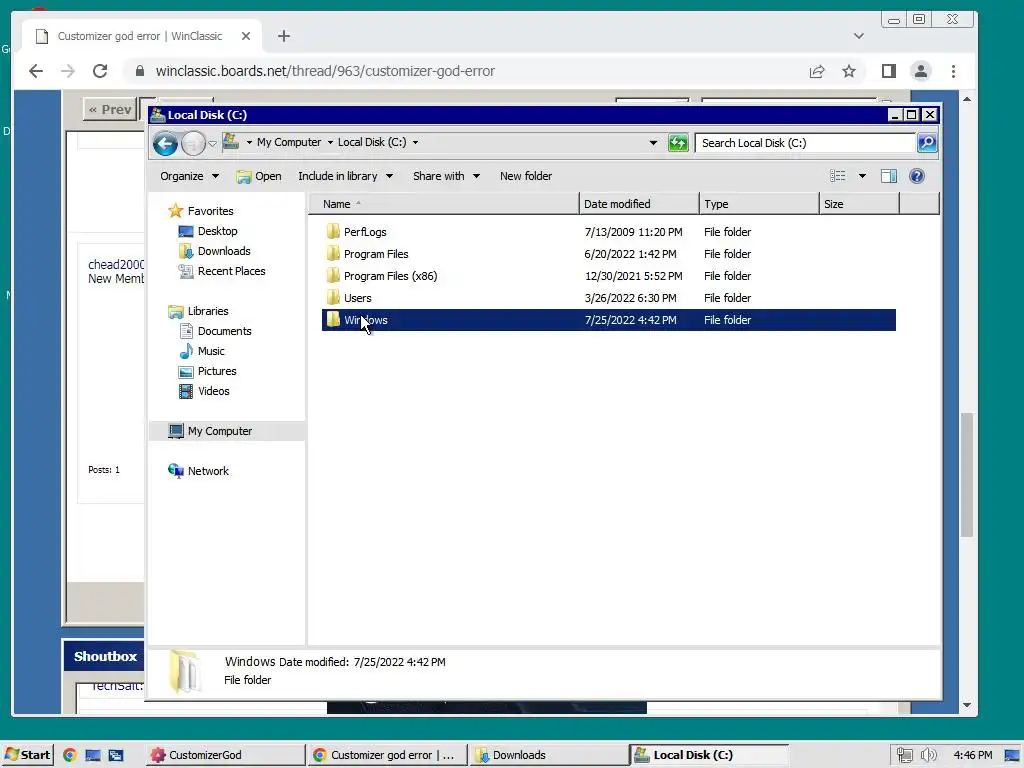Bookmark this page with star icon

click(x=848, y=71)
